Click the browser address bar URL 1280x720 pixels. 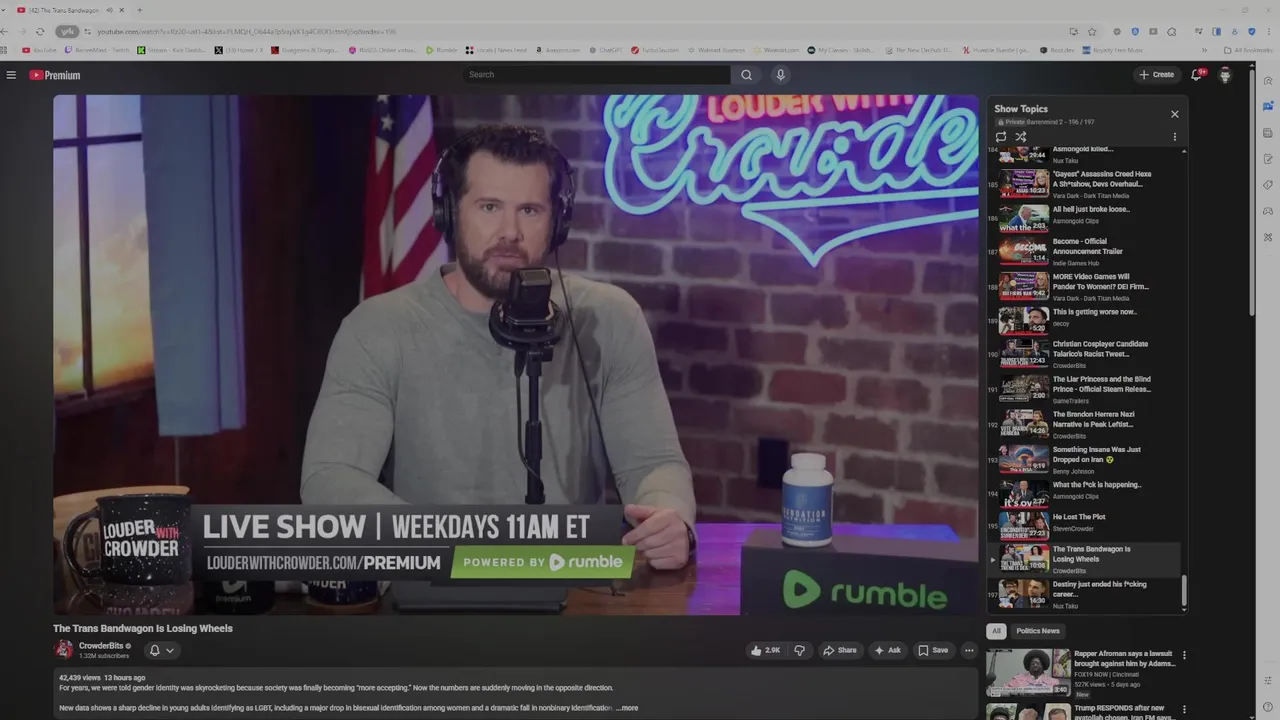pyautogui.click(x=246, y=32)
